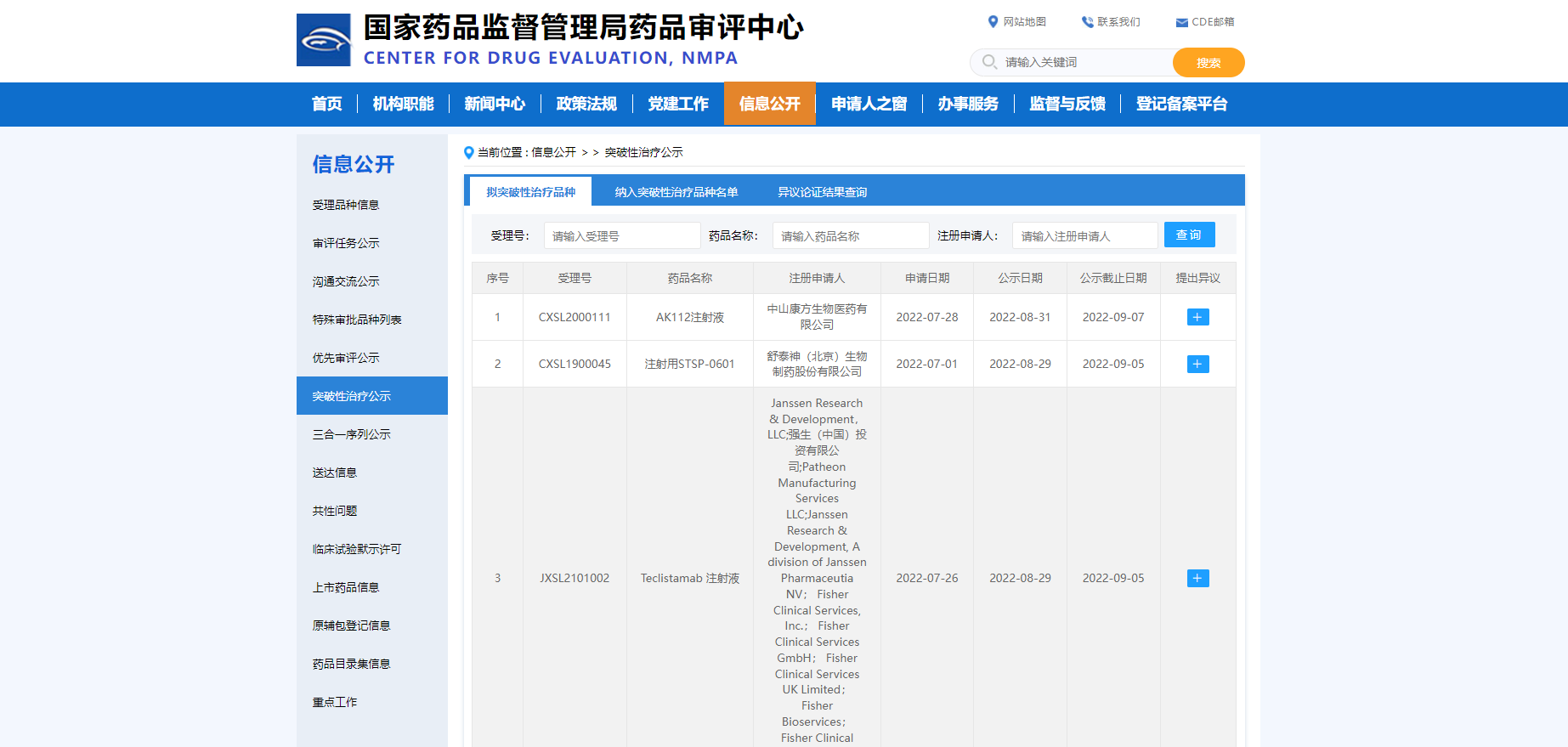Click the CXSL1900045 acceptance number cell
Screen dimensions: 1568x747
(x=575, y=364)
